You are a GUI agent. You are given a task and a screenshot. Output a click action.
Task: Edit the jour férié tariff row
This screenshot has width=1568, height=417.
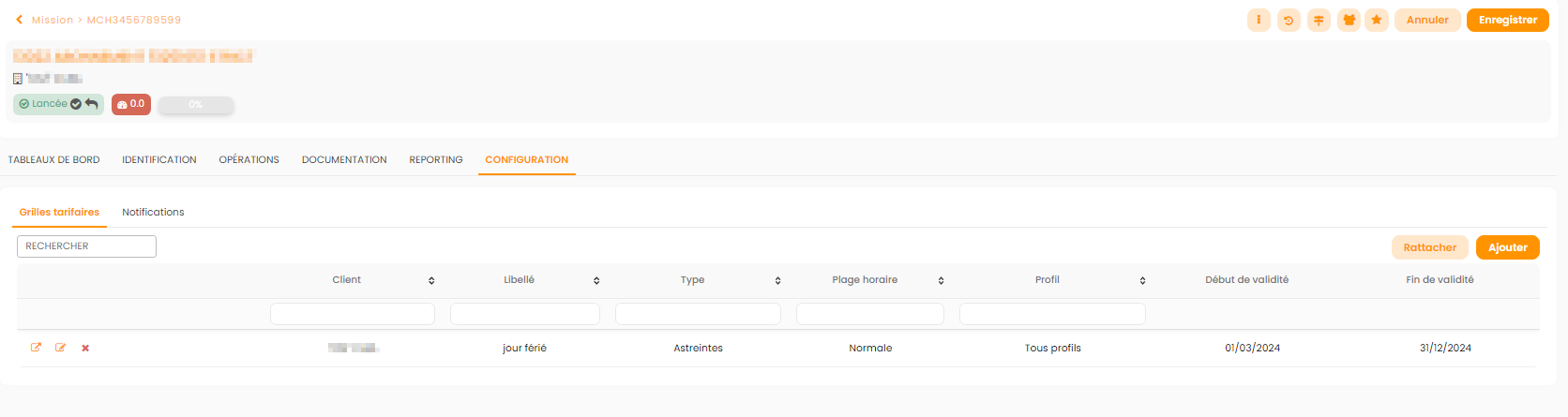61,348
